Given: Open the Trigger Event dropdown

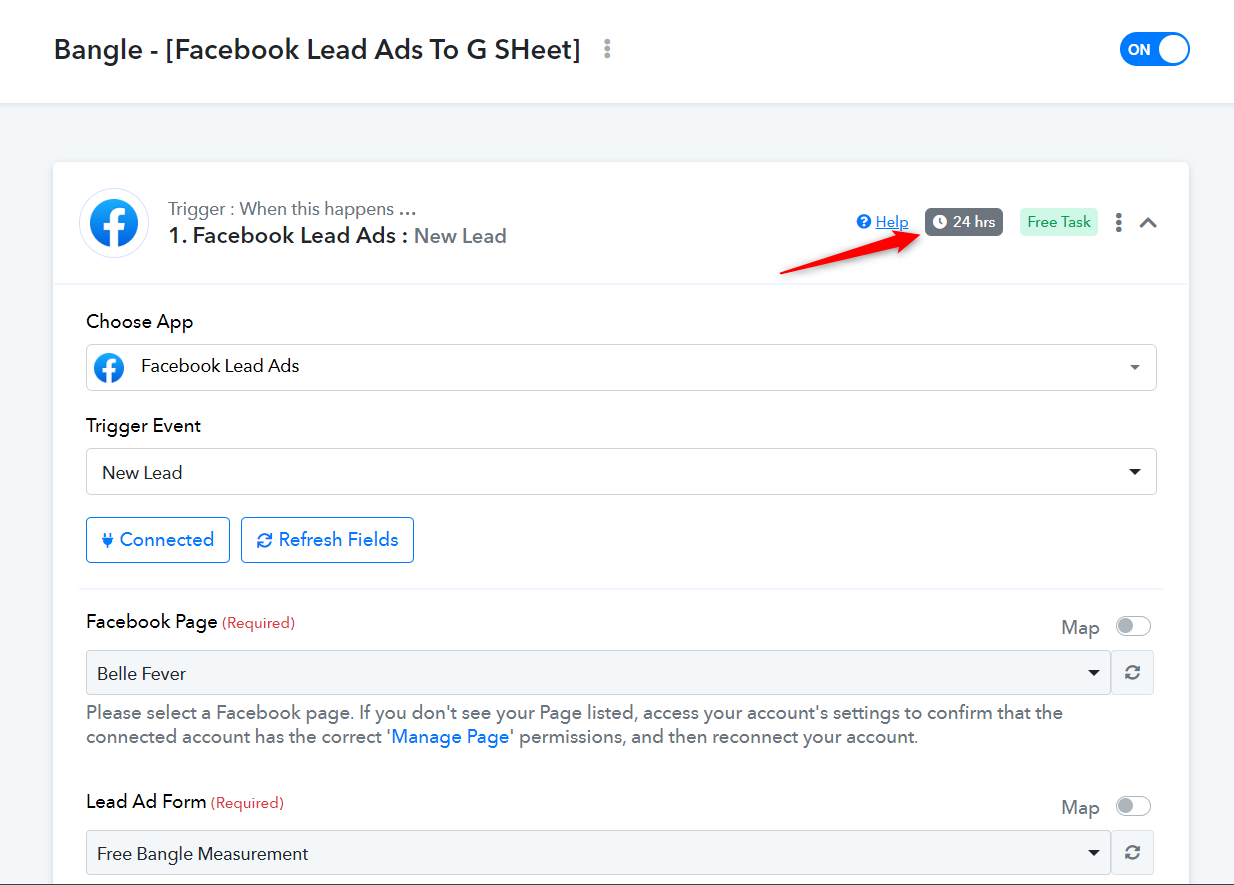Looking at the screenshot, I should tap(621, 472).
